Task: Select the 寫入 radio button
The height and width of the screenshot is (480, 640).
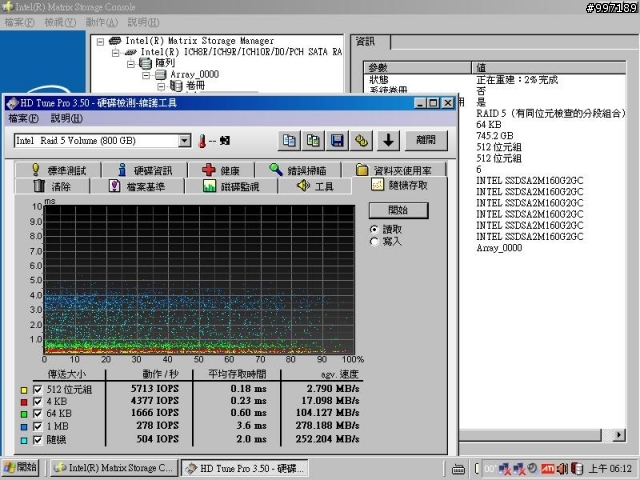Action: pos(373,242)
